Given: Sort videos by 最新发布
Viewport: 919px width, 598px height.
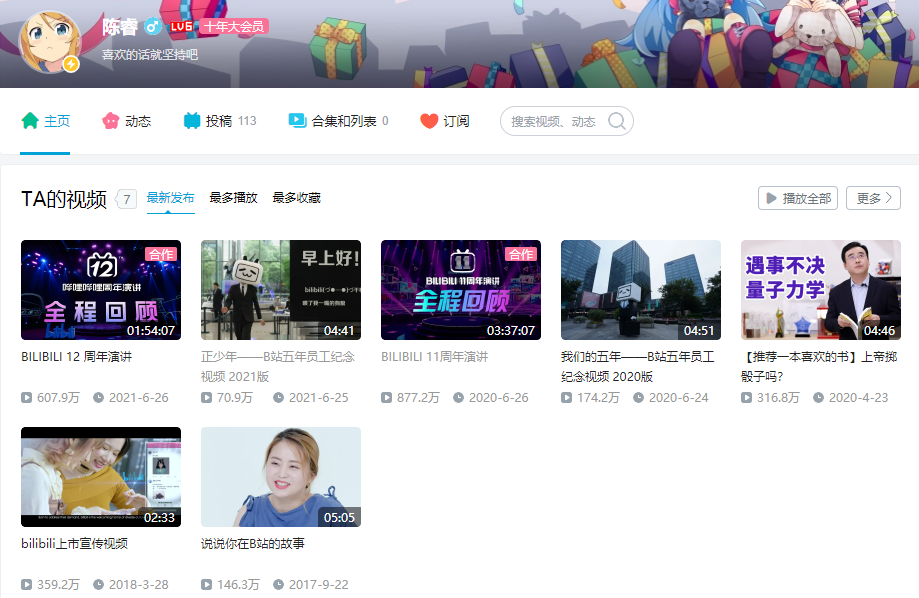Looking at the screenshot, I should coord(170,198).
